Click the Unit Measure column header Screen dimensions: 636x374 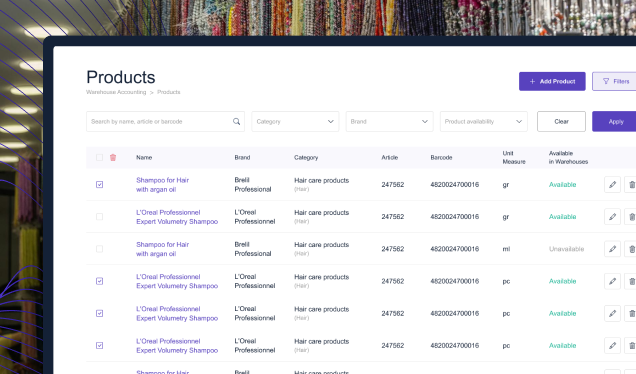tap(514, 157)
